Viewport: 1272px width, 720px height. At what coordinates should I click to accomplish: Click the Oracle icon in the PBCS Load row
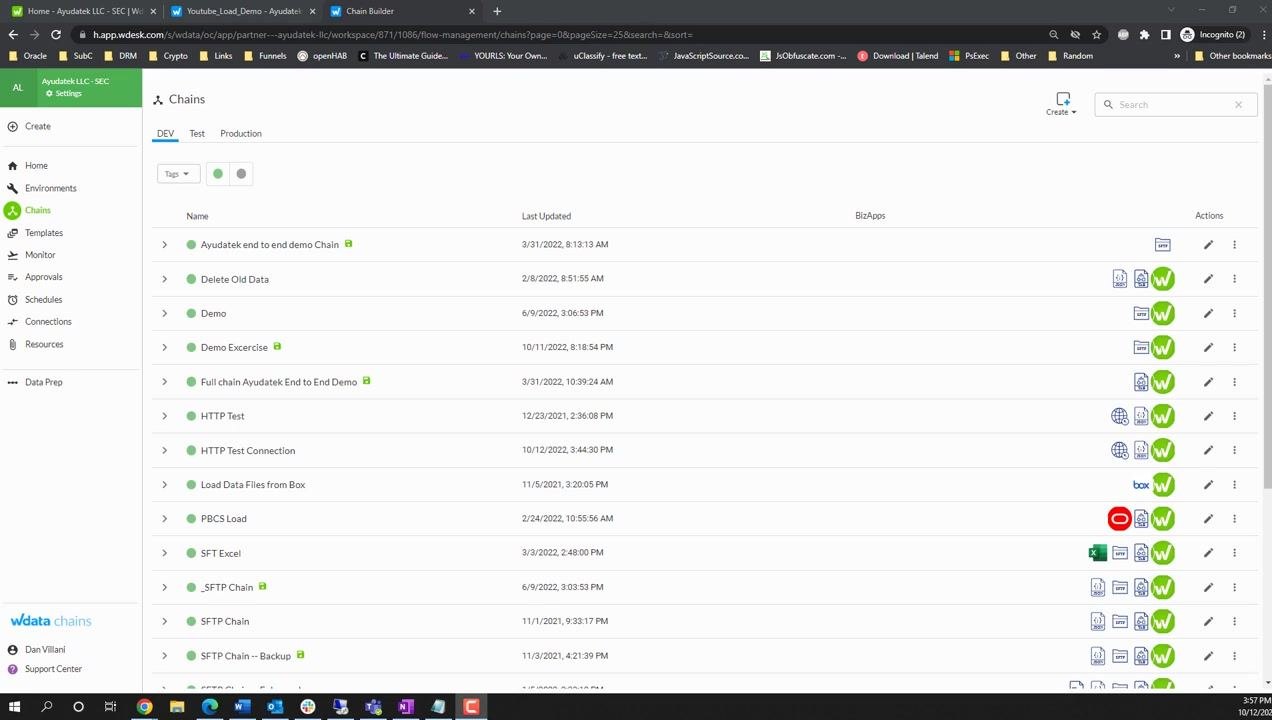[x=1119, y=519]
